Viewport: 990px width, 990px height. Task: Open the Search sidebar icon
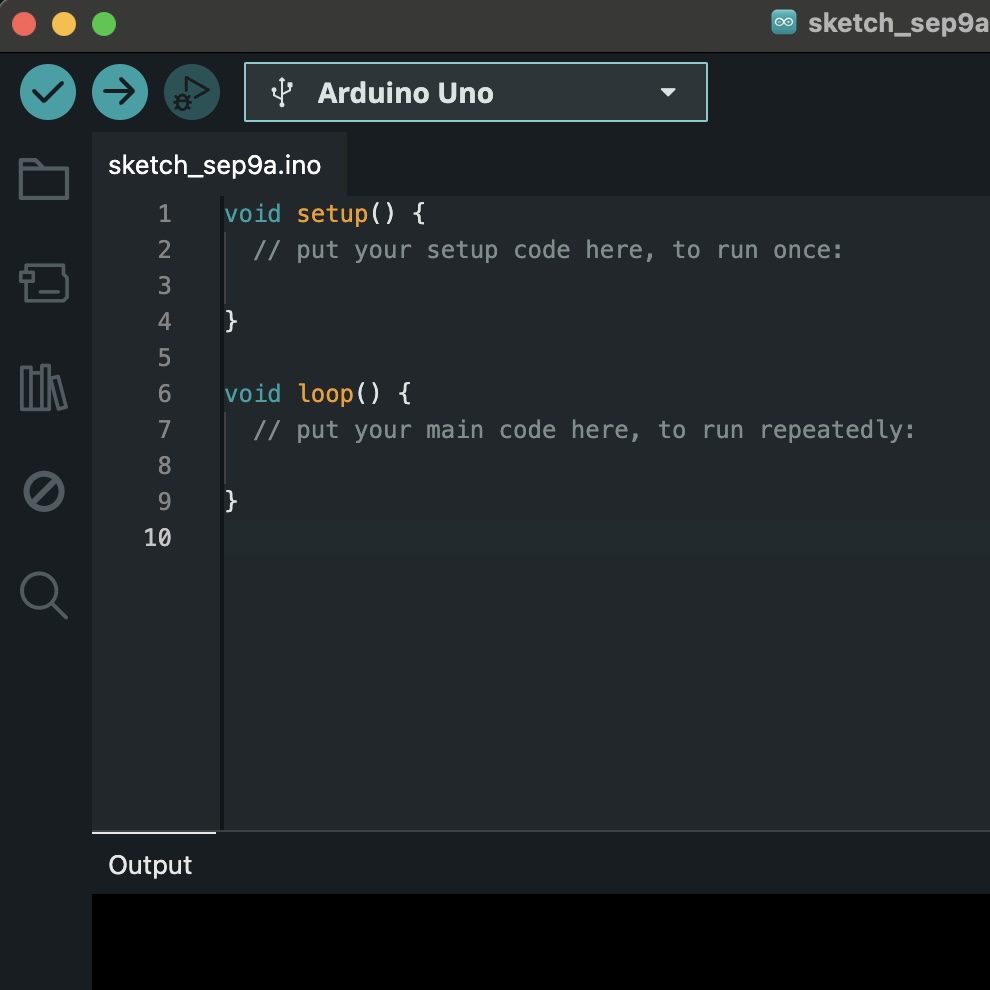[43, 595]
